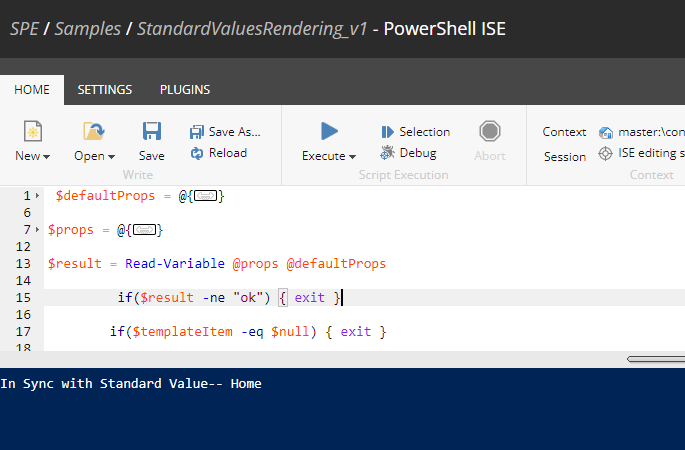
Task: Click the Selection label
Action: pos(425,132)
